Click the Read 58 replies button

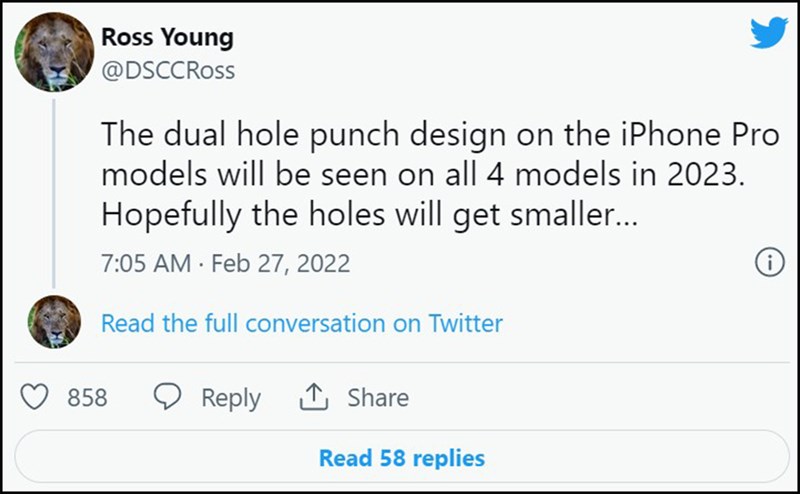pos(402,457)
